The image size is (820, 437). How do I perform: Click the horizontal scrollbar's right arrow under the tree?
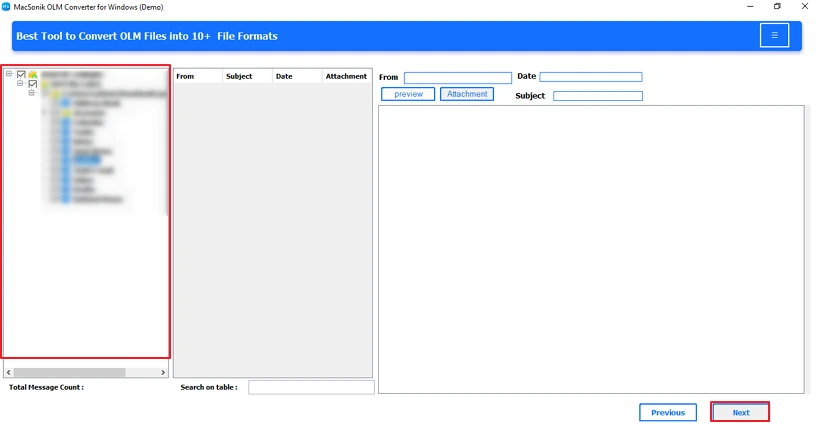pos(164,372)
